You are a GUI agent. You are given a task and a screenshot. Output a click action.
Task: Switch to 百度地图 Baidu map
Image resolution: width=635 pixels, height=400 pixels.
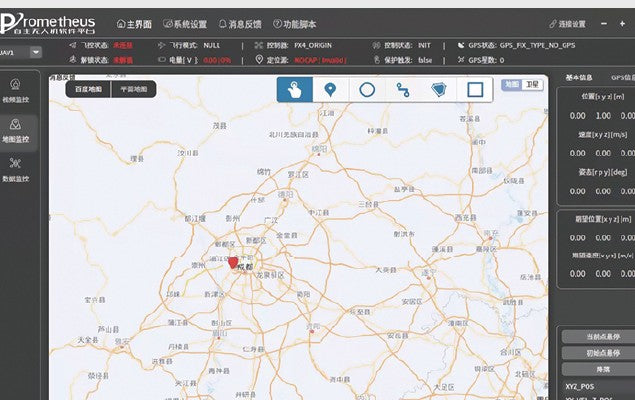pos(88,89)
